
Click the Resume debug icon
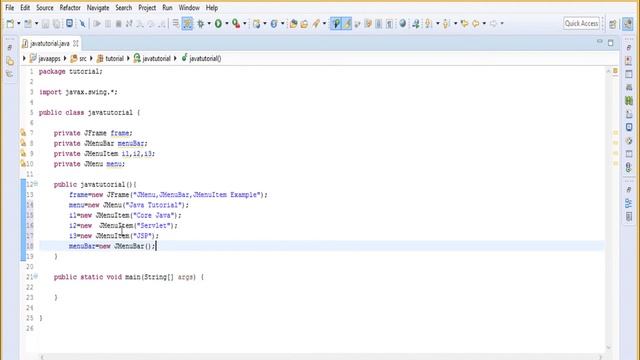[x=97, y=24]
